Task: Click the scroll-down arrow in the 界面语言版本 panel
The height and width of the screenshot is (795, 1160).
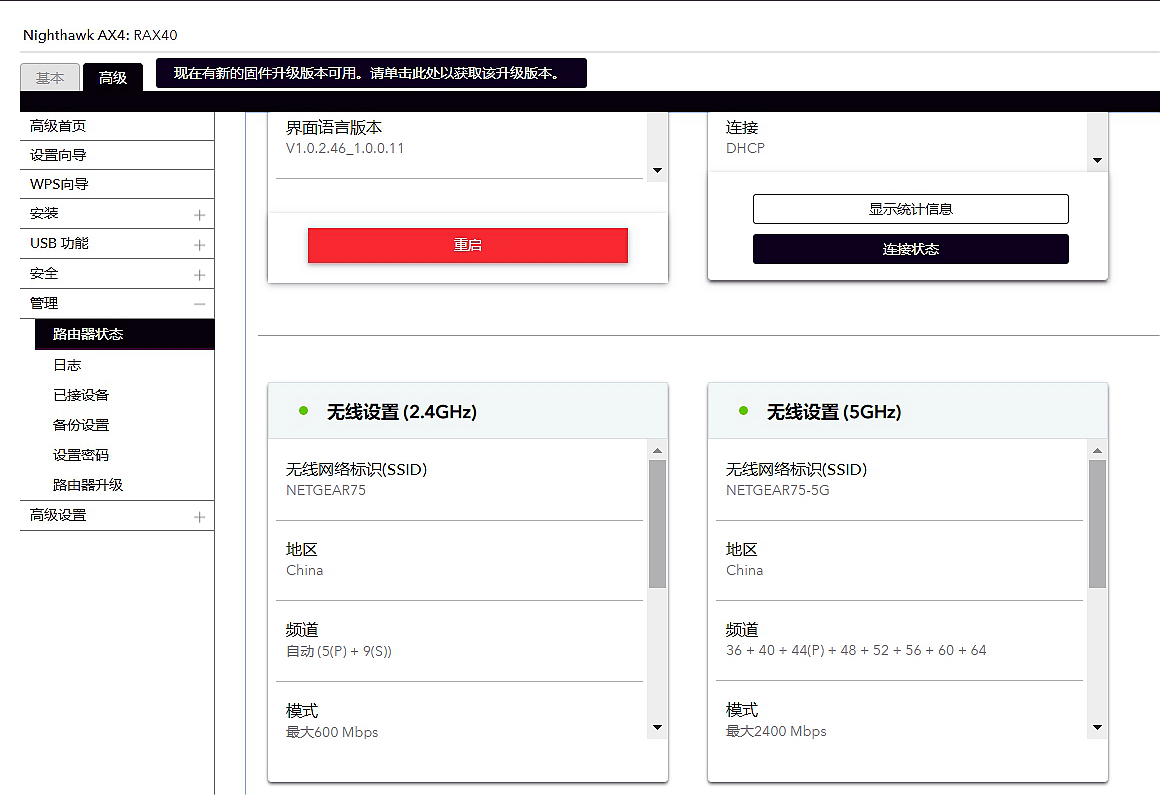Action: [x=657, y=169]
